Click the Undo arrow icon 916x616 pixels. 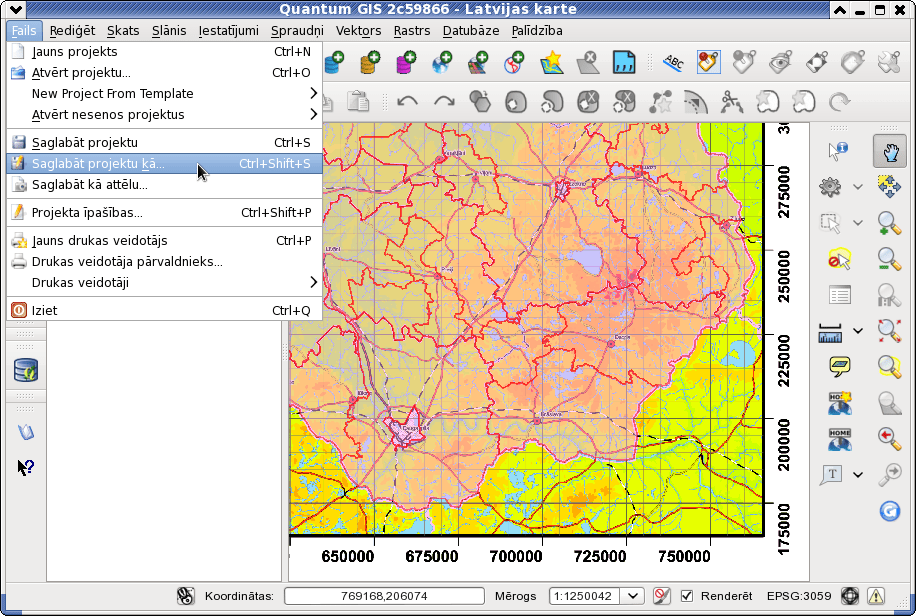(x=407, y=102)
